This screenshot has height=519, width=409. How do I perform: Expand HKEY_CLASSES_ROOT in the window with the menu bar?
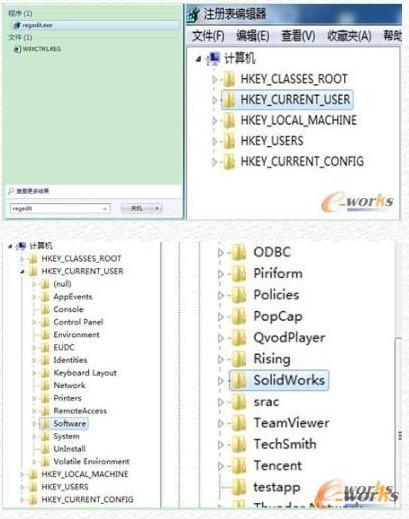click(214, 79)
